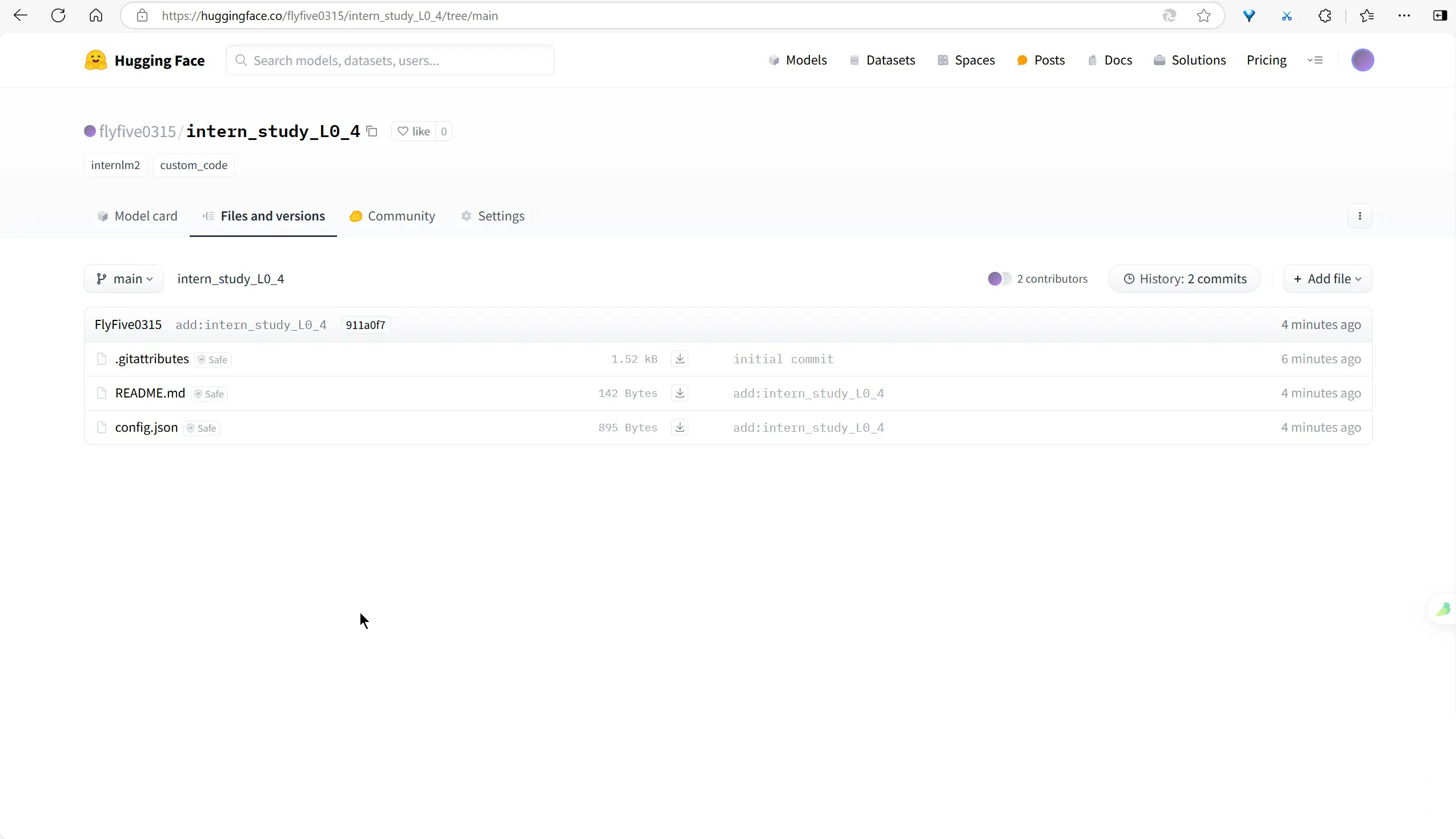This screenshot has height=839, width=1456.
Task: Add page to browser favorites star
Action: point(1203,15)
